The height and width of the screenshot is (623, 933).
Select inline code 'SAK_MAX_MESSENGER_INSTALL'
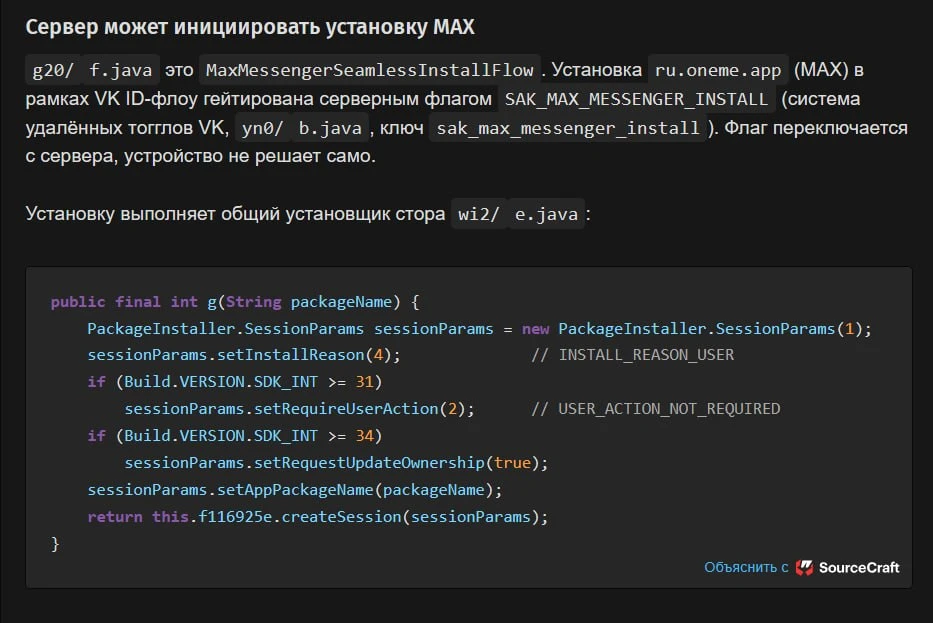tap(636, 99)
